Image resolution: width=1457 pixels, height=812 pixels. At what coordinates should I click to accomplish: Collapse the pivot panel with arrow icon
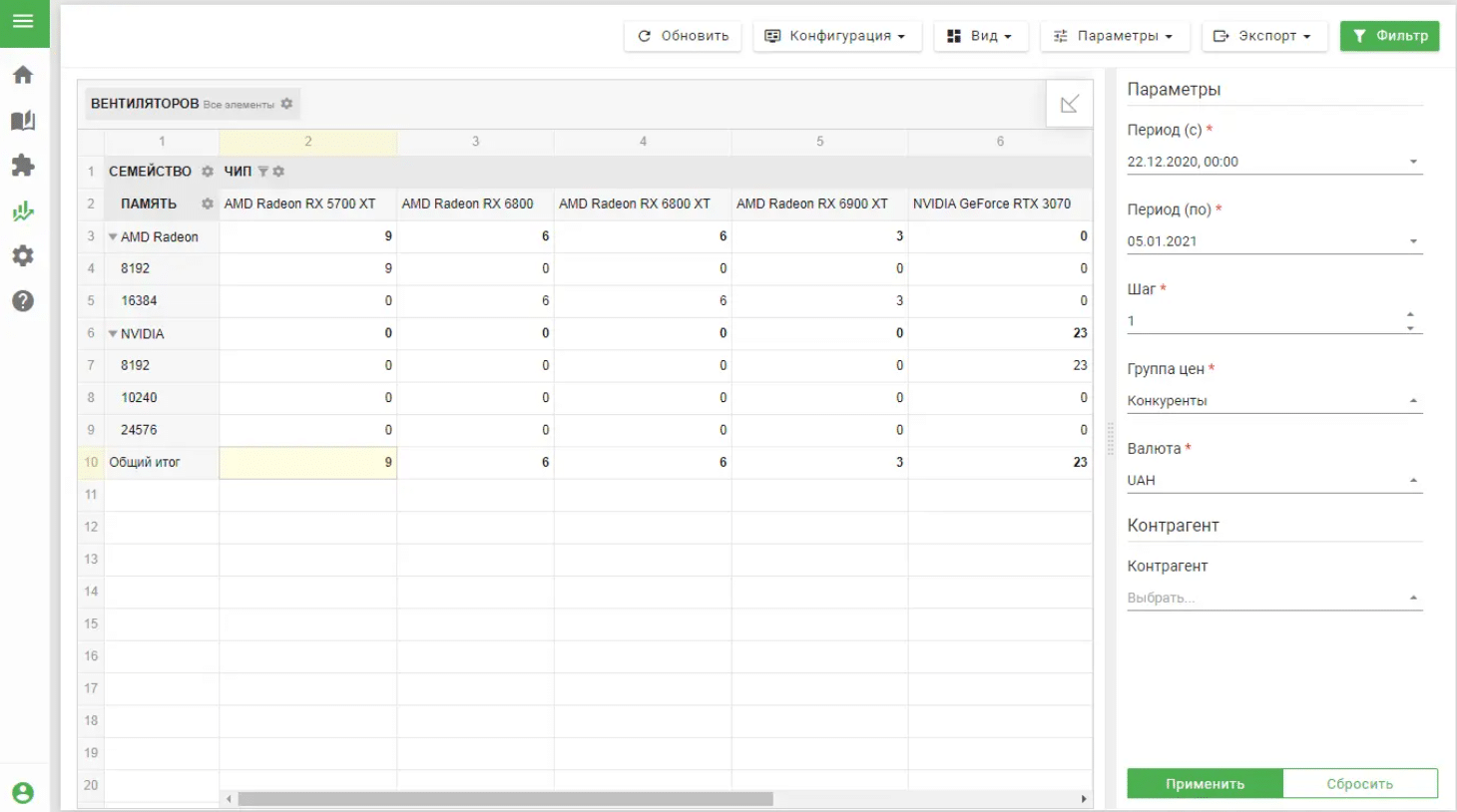click(1069, 104)
